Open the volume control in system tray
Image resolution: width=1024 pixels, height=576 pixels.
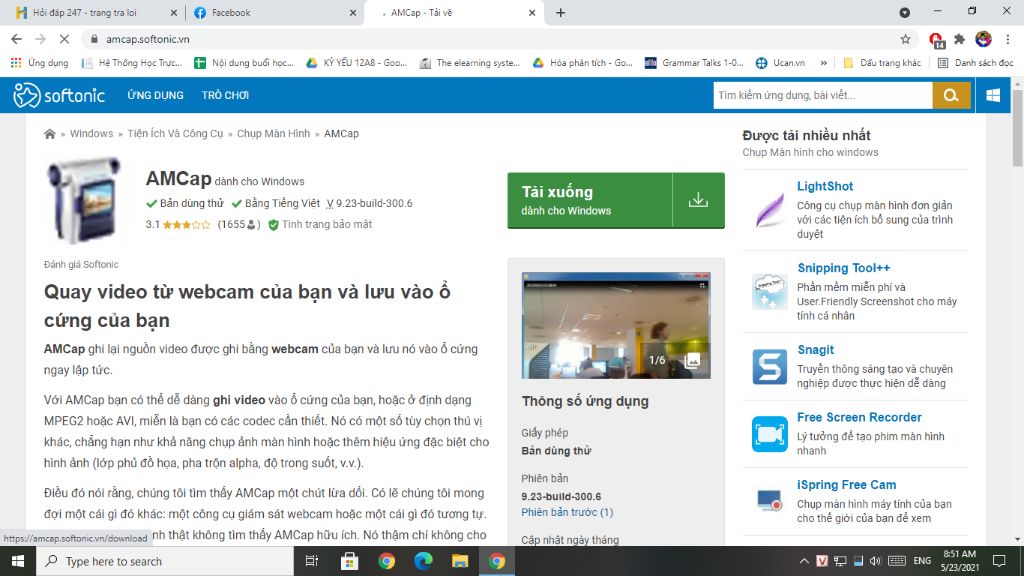tap(875, 561)
